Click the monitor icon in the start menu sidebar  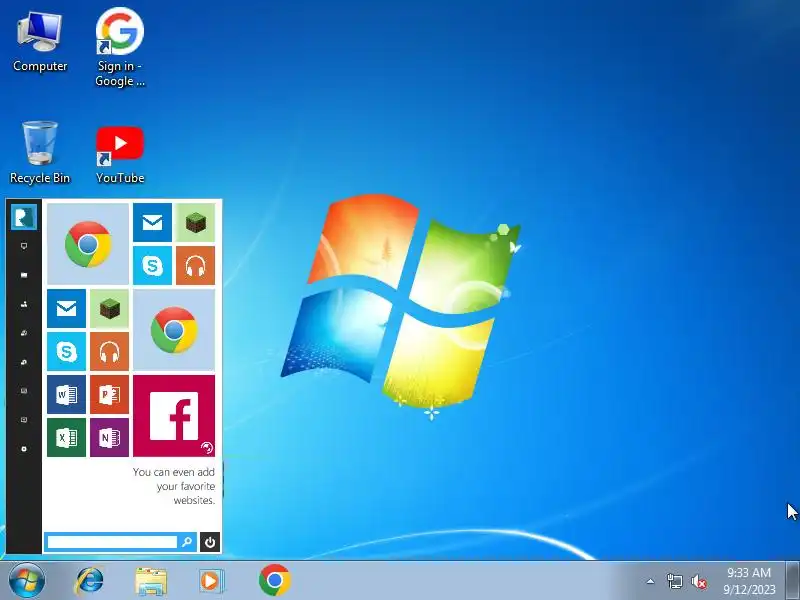click(x=23, y=246)
